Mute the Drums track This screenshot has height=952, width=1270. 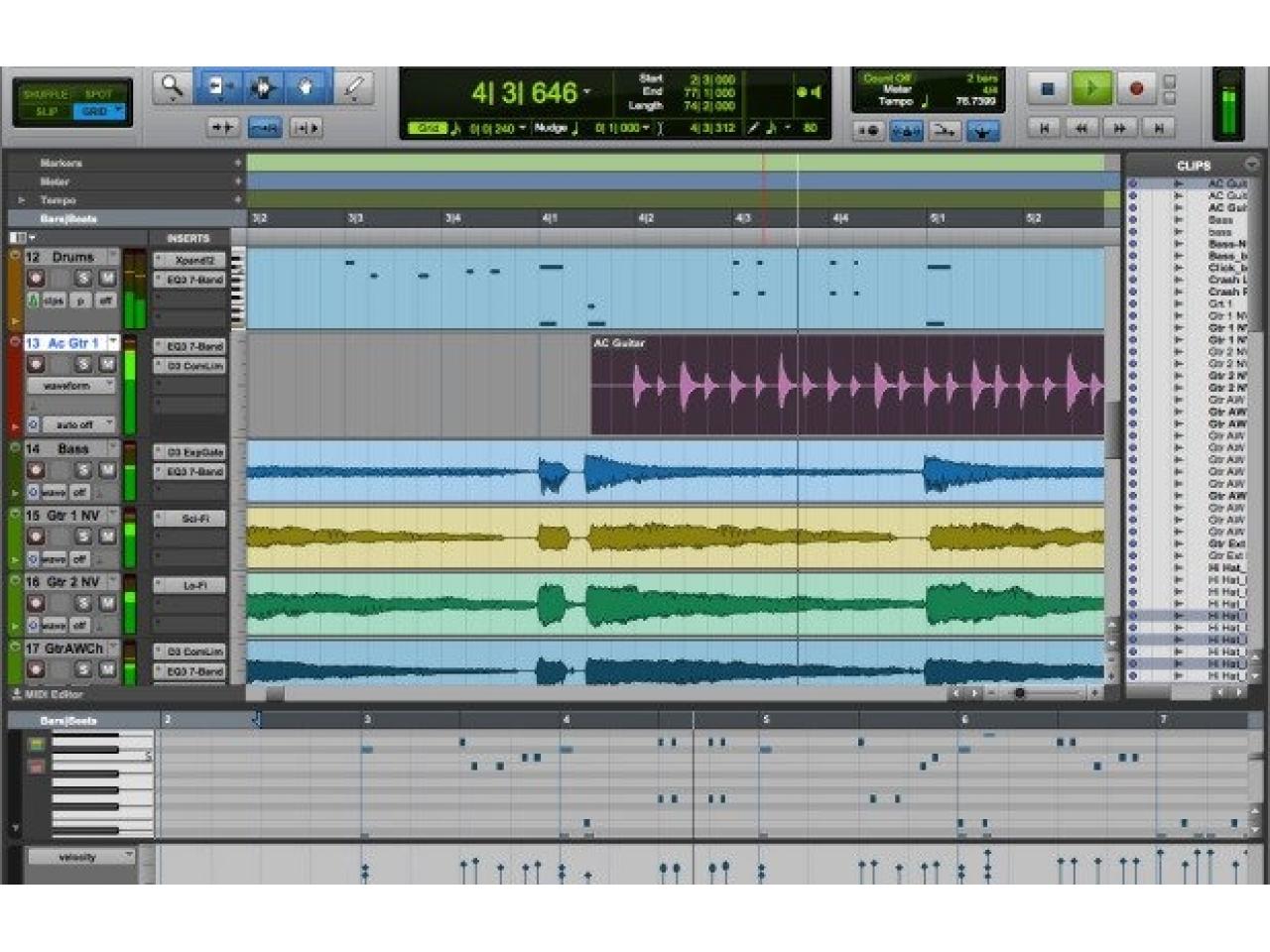click(x=106, y=279)
